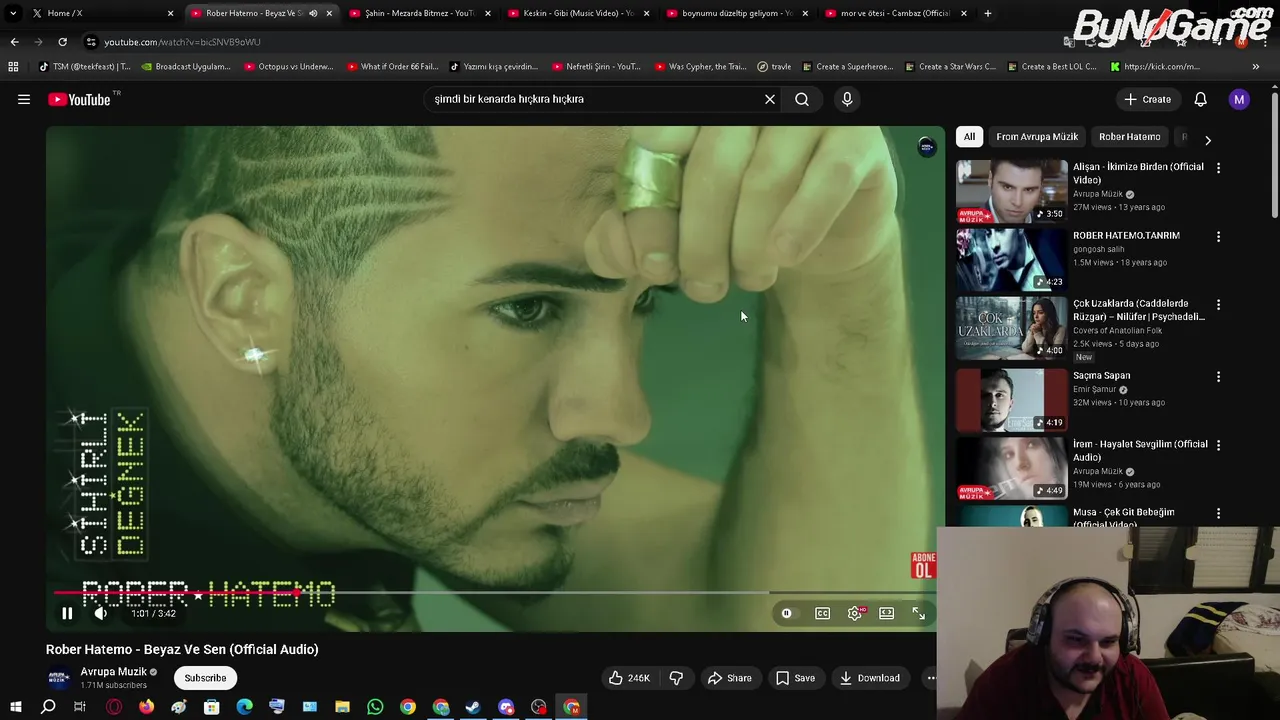Open the tab search dropdown arrow
Screen dimensions: 1280x720
13,13
